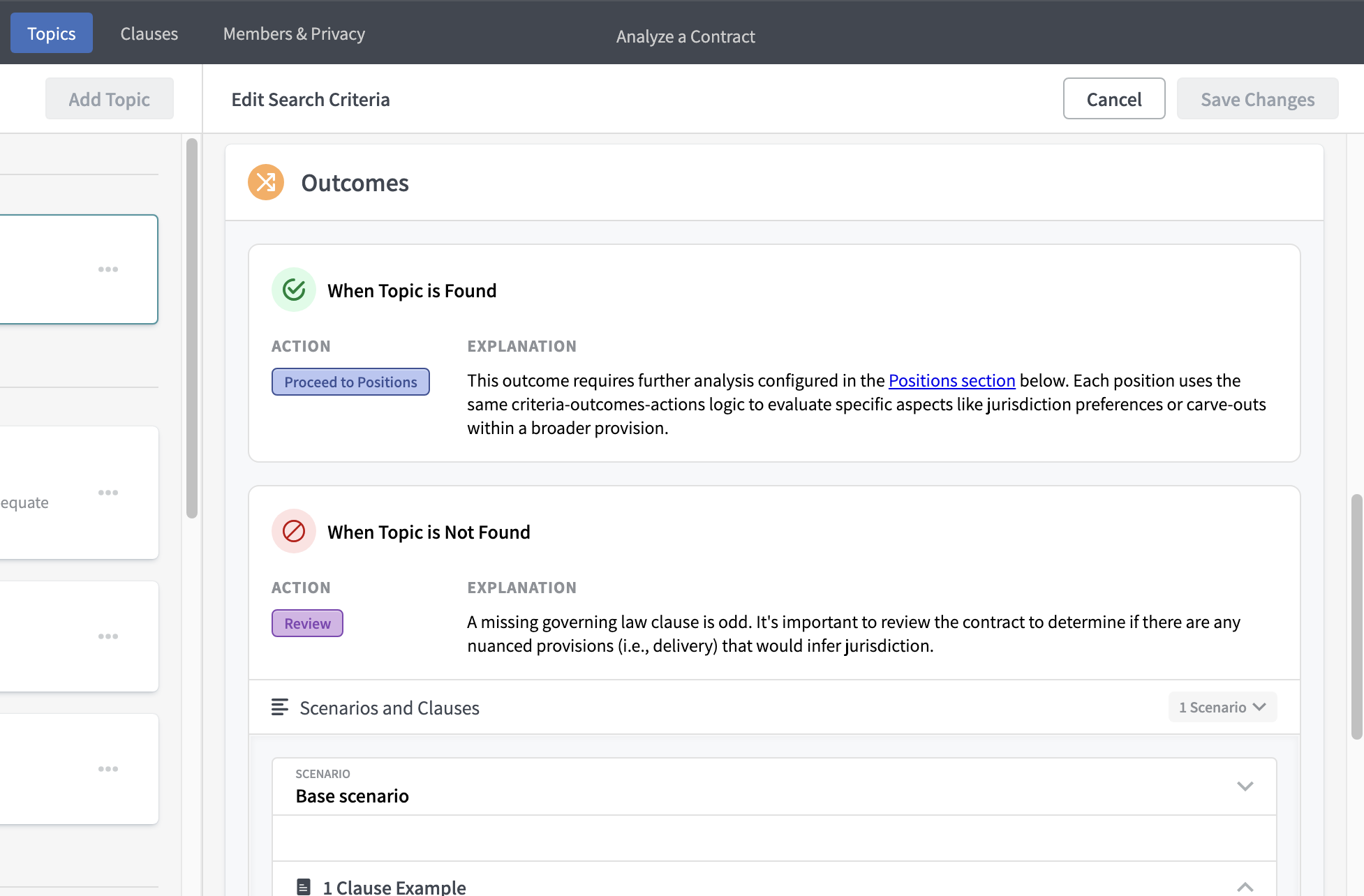Click the orange Outcomes shuffle icon

coord(266,183)
